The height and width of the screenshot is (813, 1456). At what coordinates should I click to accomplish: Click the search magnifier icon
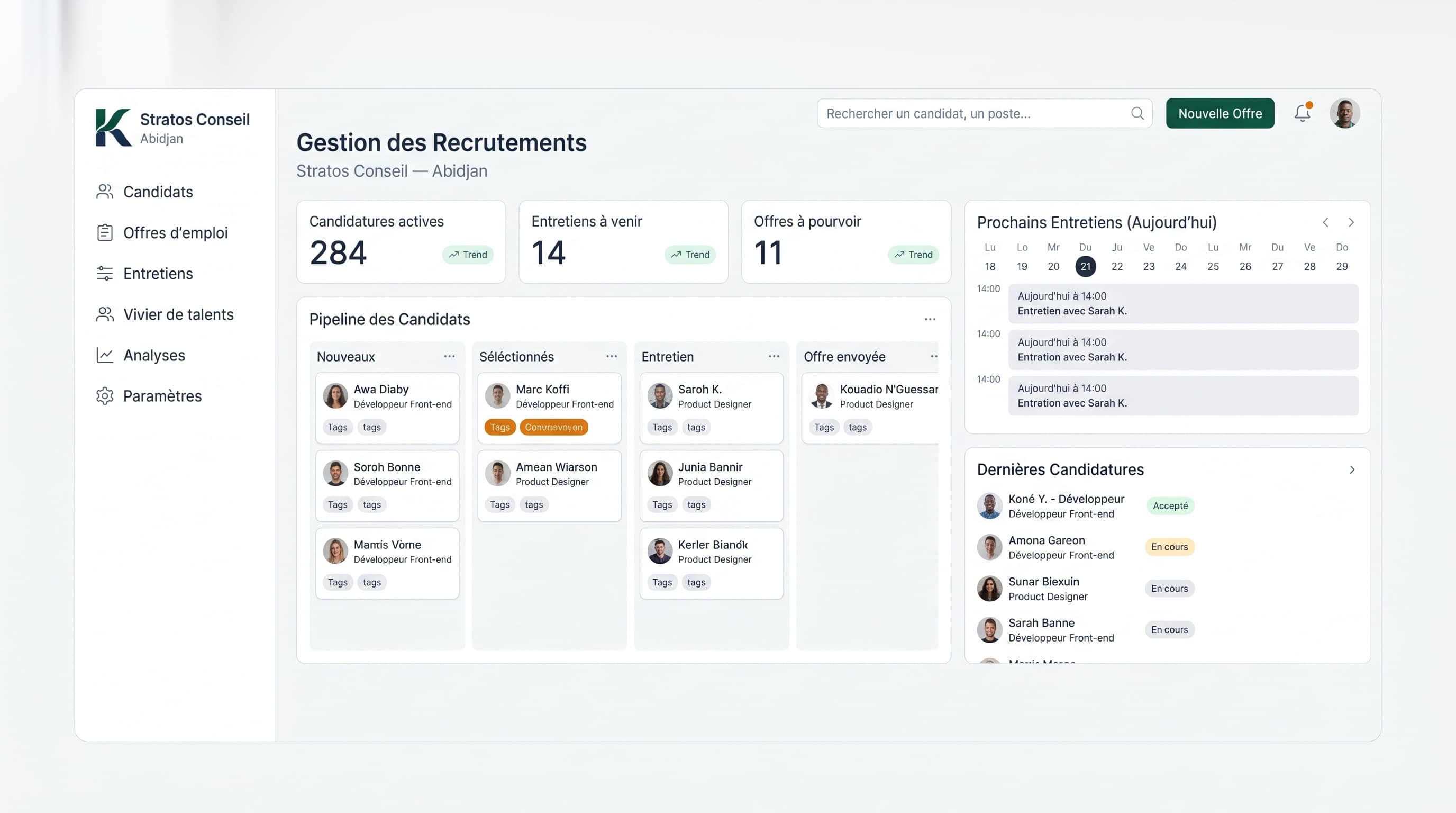click(1137, 114)
